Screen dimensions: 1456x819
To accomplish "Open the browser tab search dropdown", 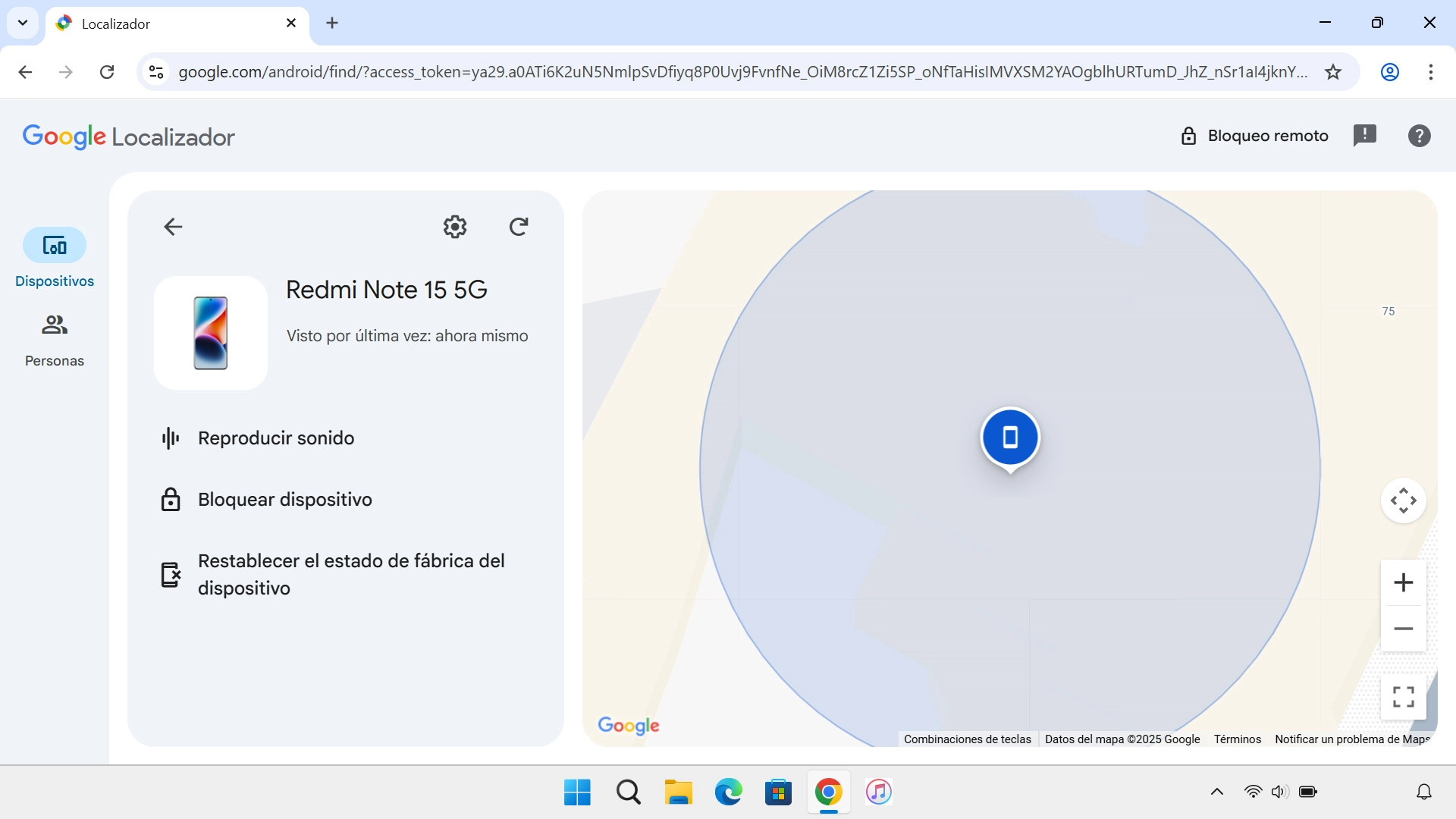I will tap(22, 23).
